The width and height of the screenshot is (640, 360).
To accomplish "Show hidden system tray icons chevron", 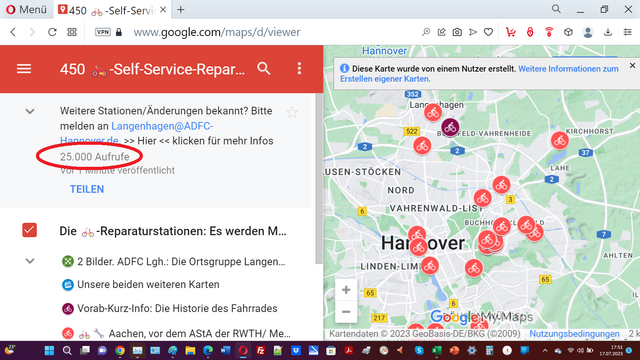I will tap(545, 350).
